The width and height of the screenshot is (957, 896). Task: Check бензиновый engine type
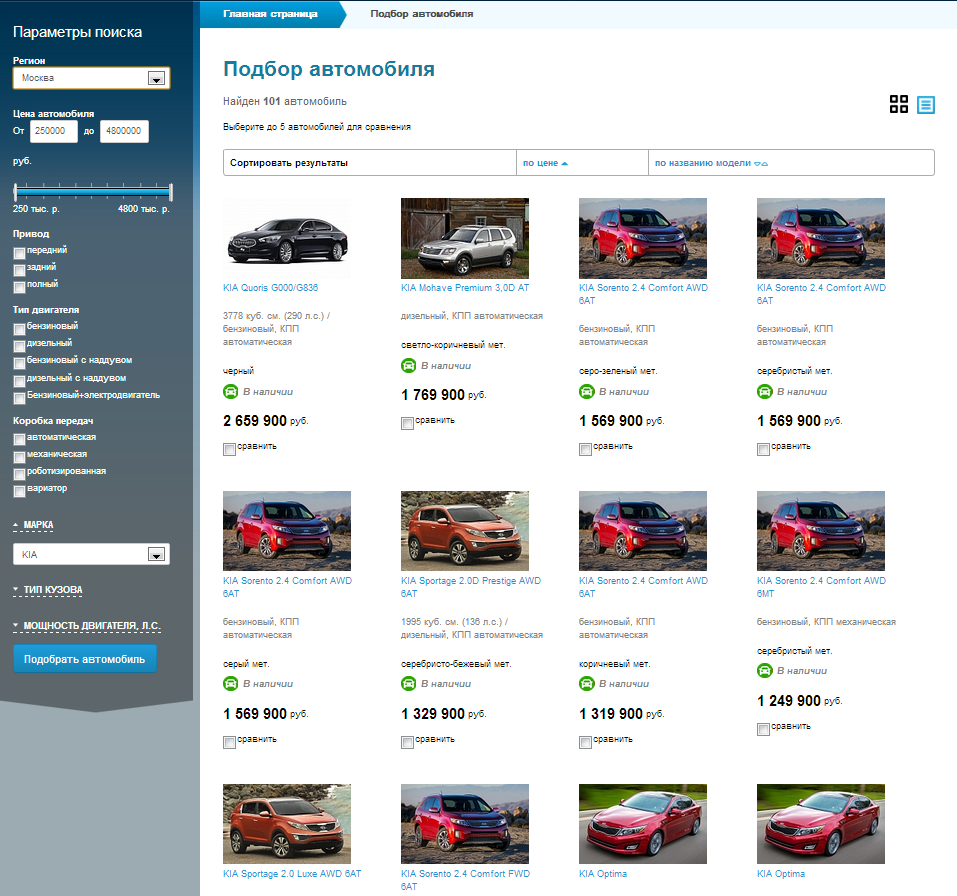(x=20, y=329)
